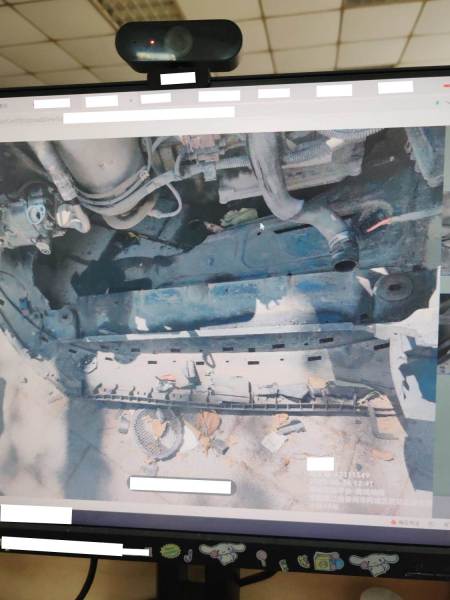Click the status text beside the red icon
Viewport: 450px width, 600px height.
(x=409, y=523)
